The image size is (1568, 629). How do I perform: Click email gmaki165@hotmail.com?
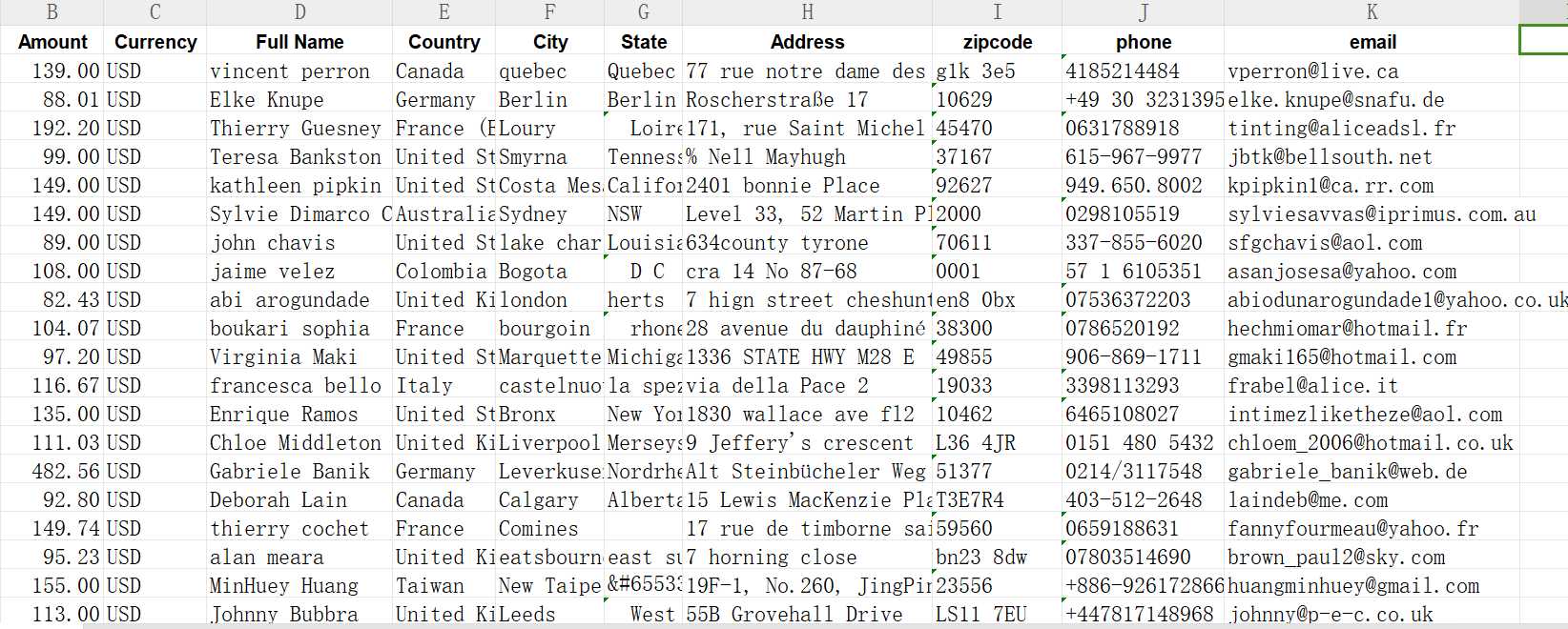click(x=1372, y=356)
